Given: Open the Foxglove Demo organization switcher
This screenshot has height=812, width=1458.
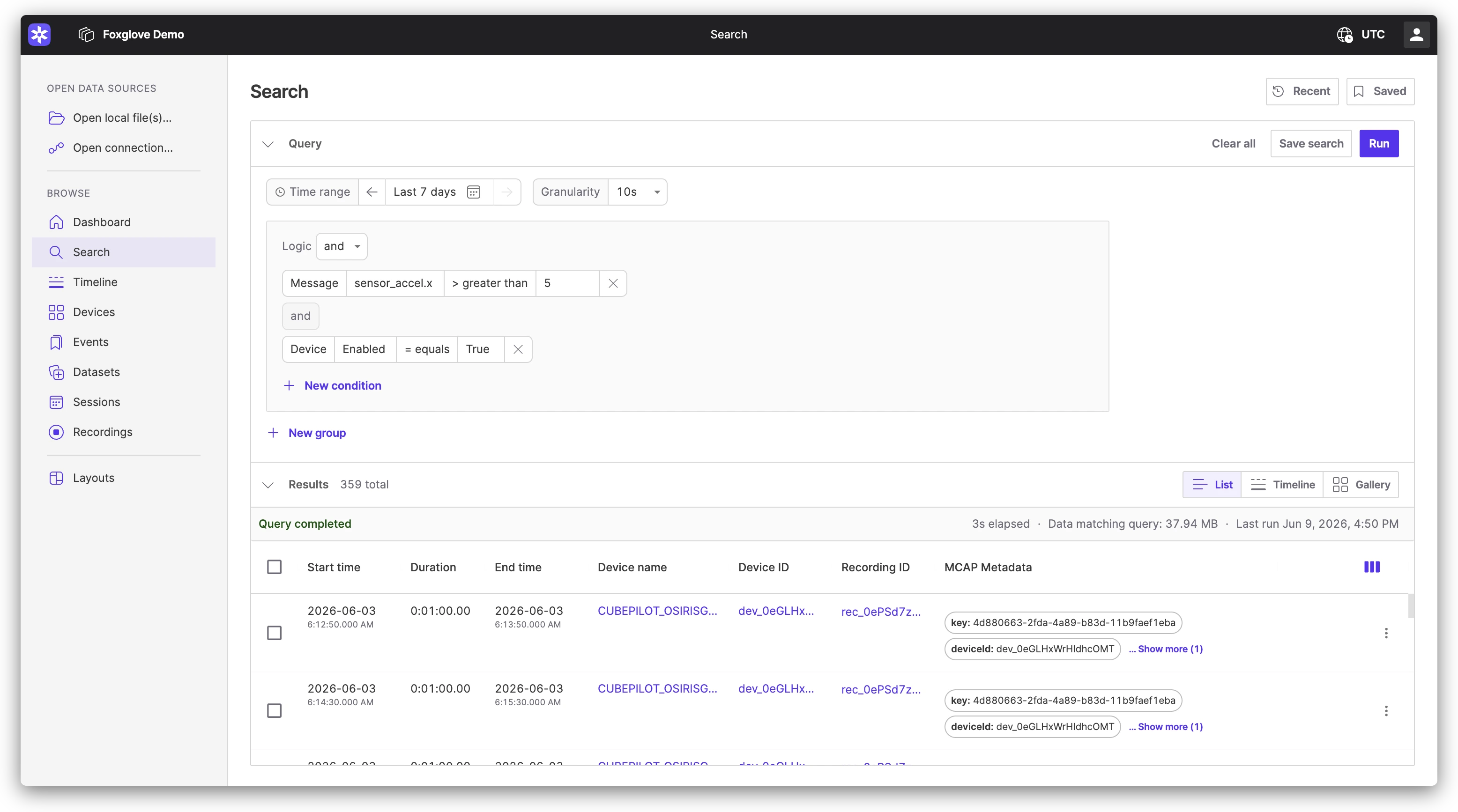Looking at the screenshot, I should [131, 35].
